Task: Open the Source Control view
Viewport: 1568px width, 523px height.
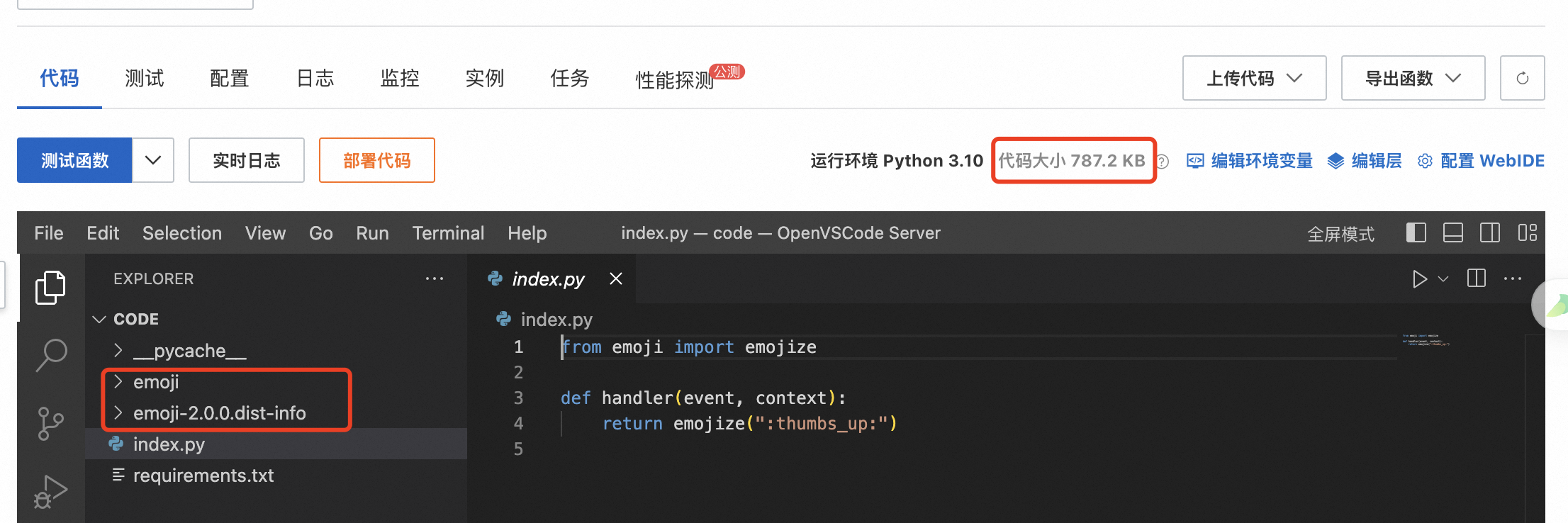Action: pyautogui.click(x=50, y=424)
